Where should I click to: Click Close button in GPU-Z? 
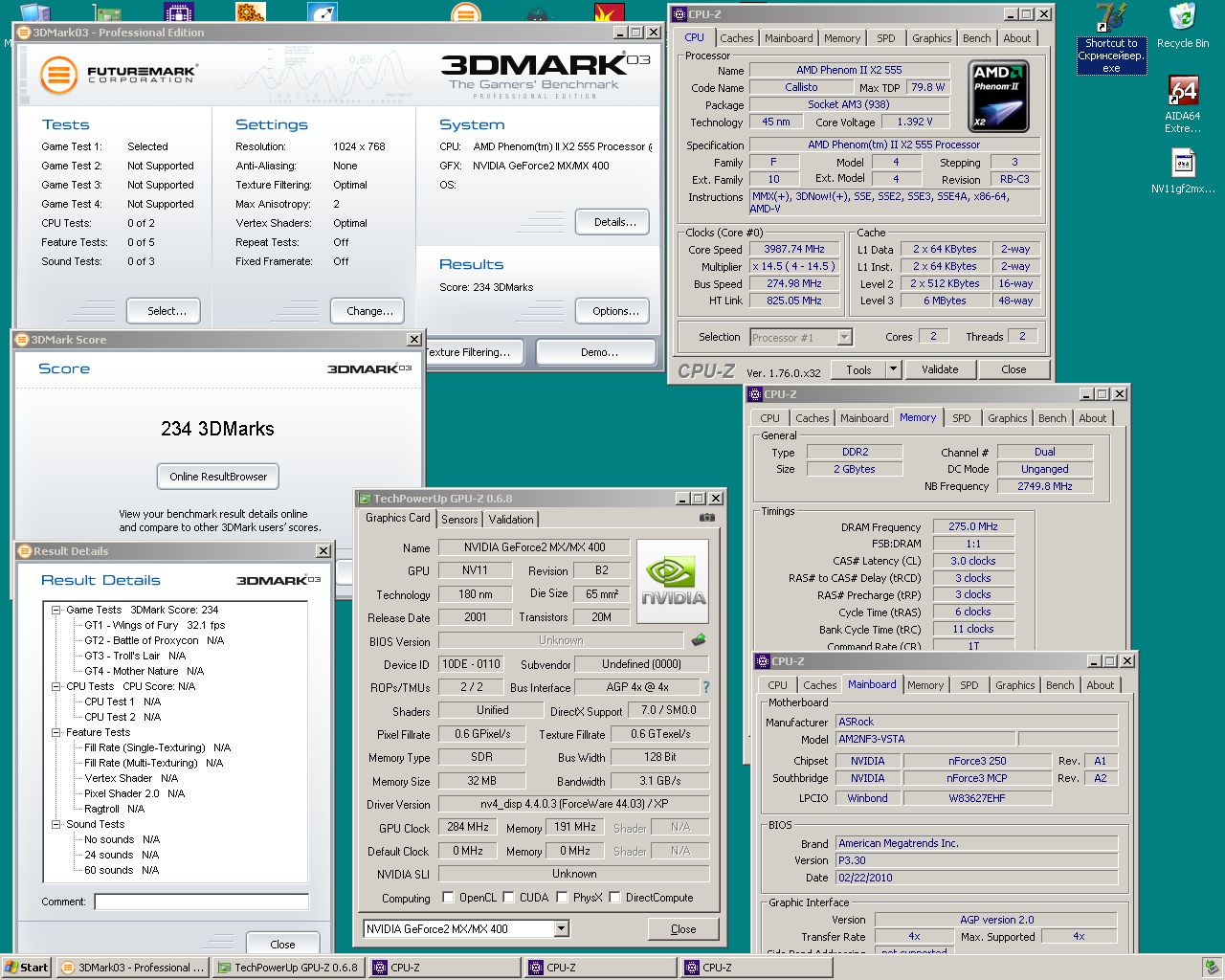point(683,929)
